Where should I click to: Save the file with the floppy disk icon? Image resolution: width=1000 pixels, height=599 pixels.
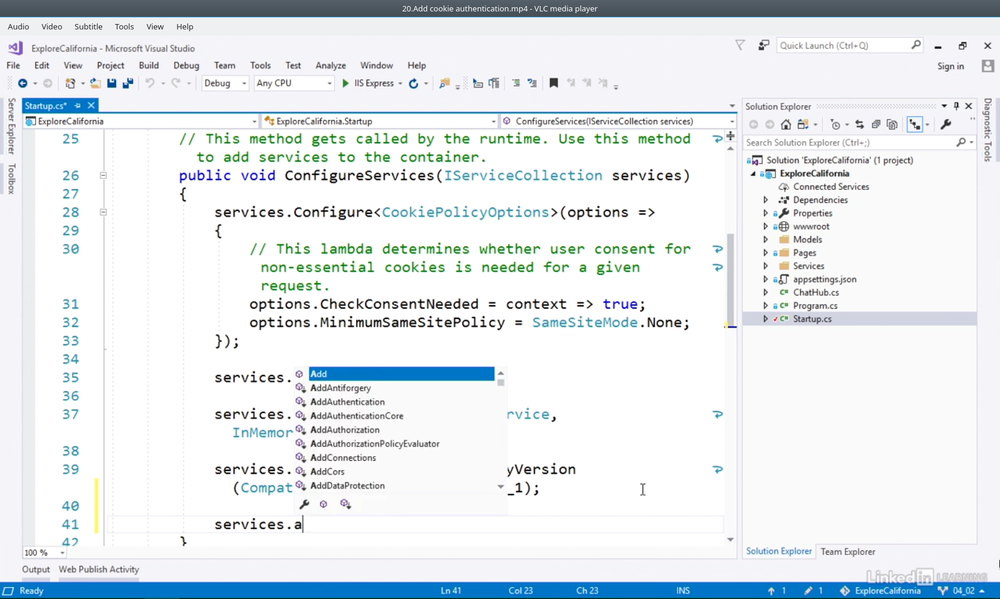(112, 84)
